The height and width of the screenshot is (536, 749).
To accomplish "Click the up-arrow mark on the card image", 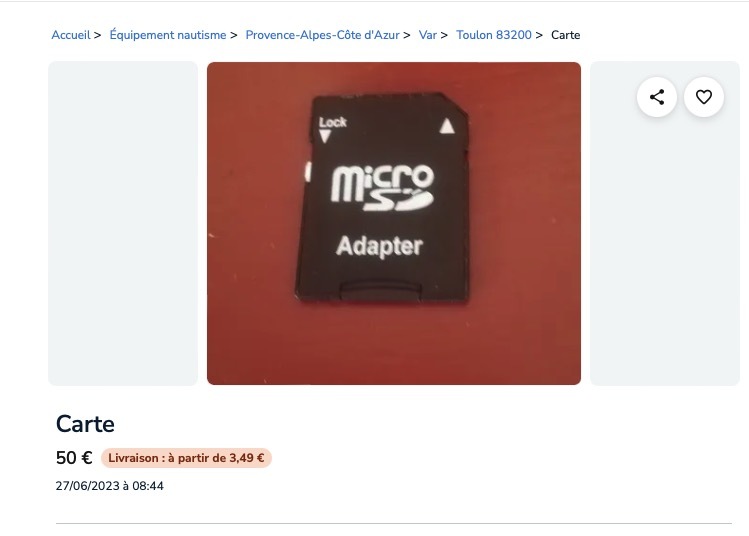I will coord(447,126).
